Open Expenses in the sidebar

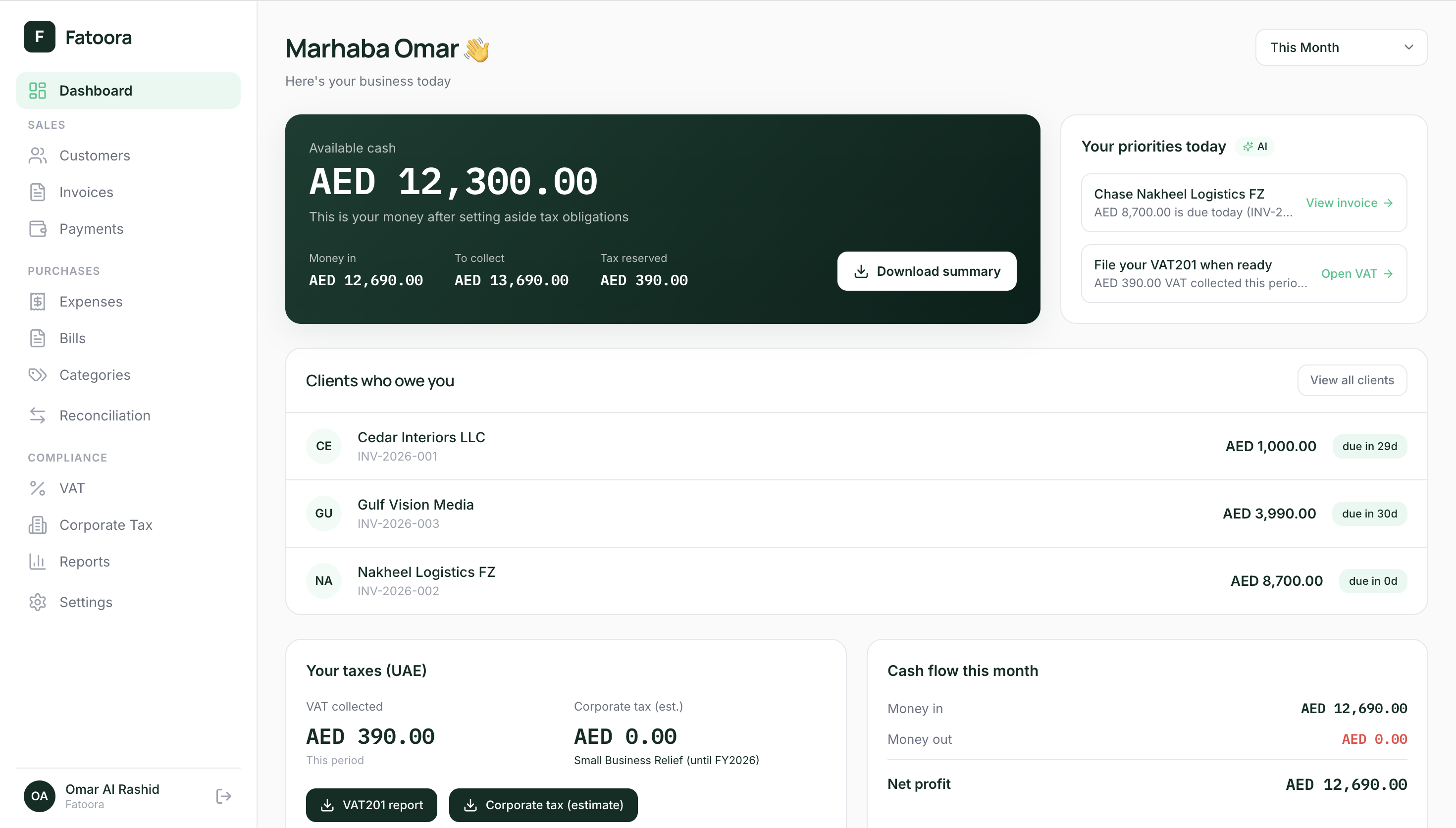tap(128, 302)
